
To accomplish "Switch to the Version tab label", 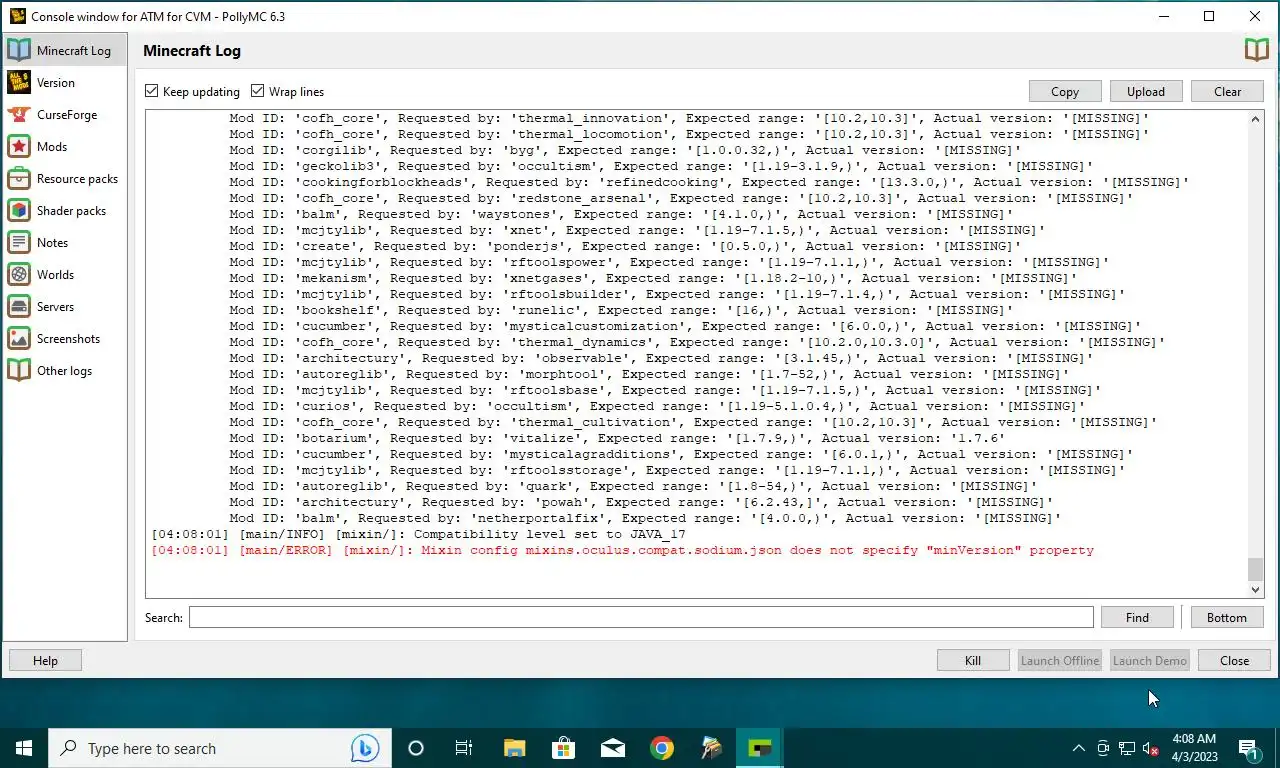I will tap(56, 83).
